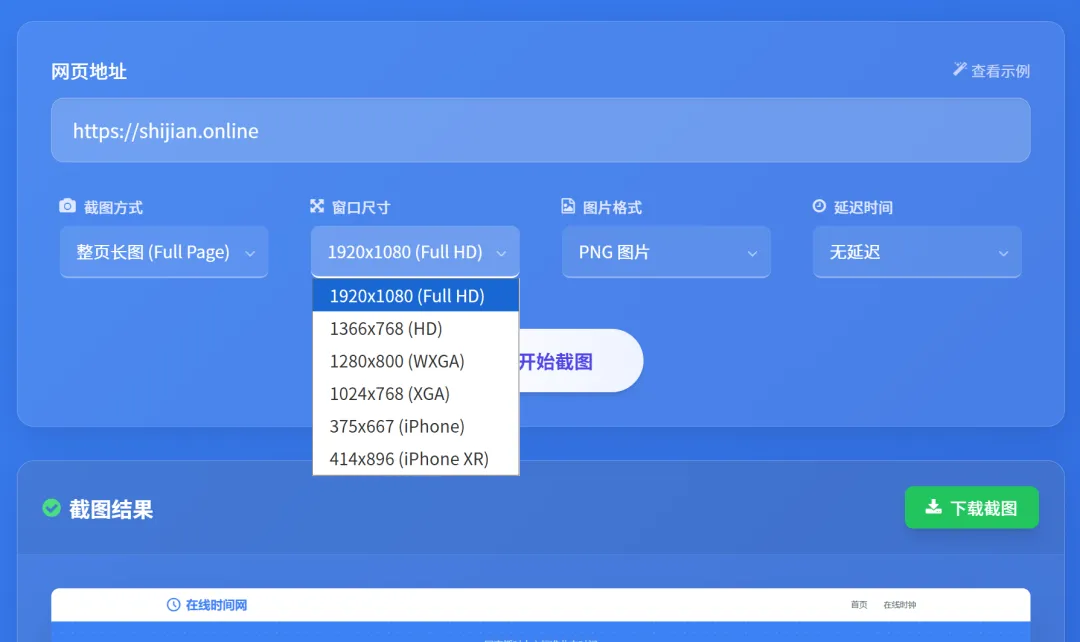Open the 整页长图 (Full Page) dropdown
1080x642 pixels.
click(x=164, y=252)
